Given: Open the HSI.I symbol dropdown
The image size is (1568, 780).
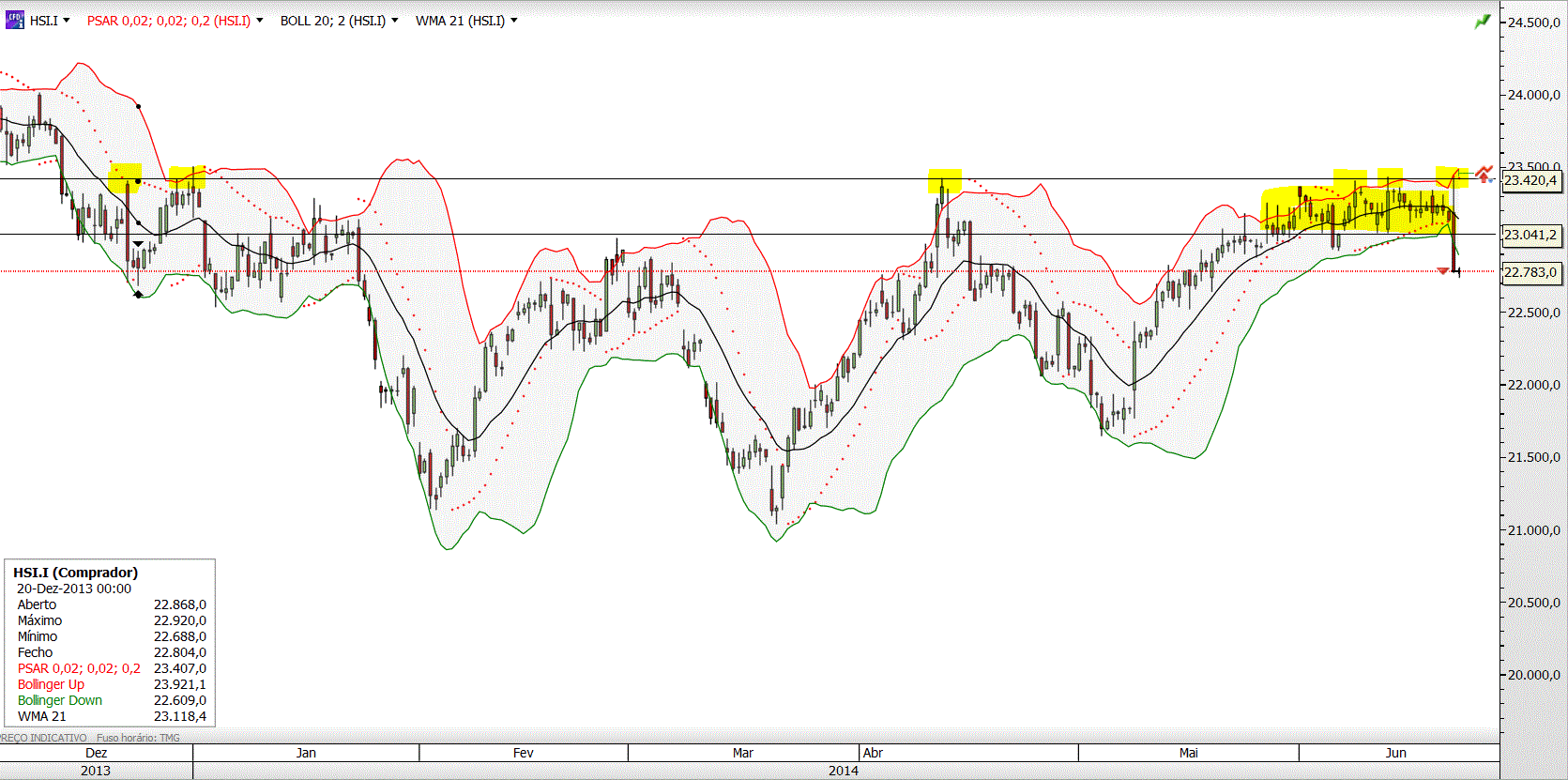Looking at the screenshot, I should (x=50, y=21).
